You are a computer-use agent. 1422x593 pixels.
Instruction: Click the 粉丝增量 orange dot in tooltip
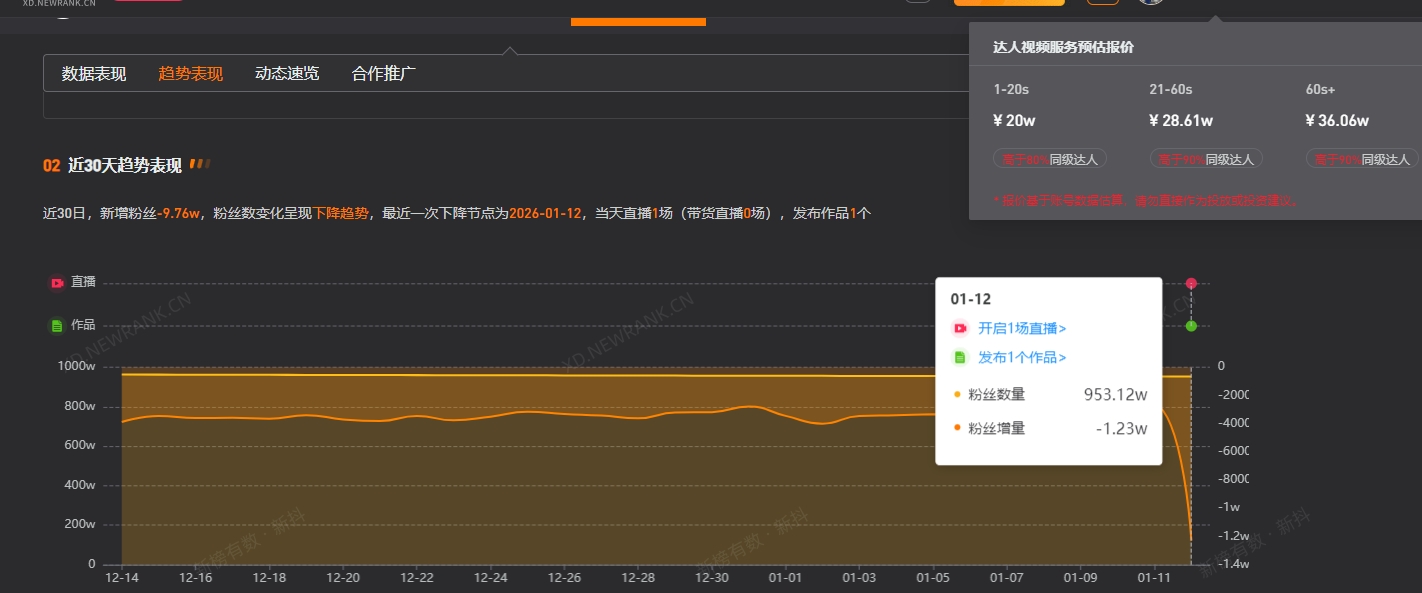[x=957, y=428]
